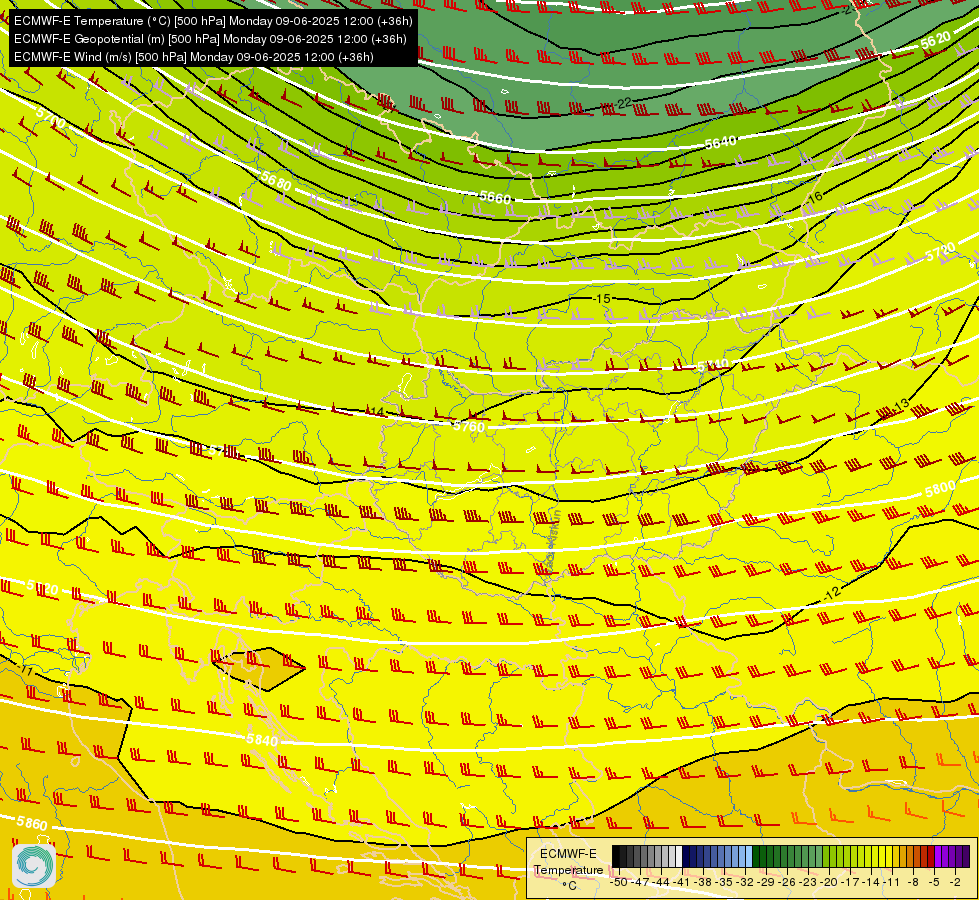The image size is (979, 900).
Task: Click the -29 value on the legend scale
Action: pyautogui.click(x=765, y=882)
